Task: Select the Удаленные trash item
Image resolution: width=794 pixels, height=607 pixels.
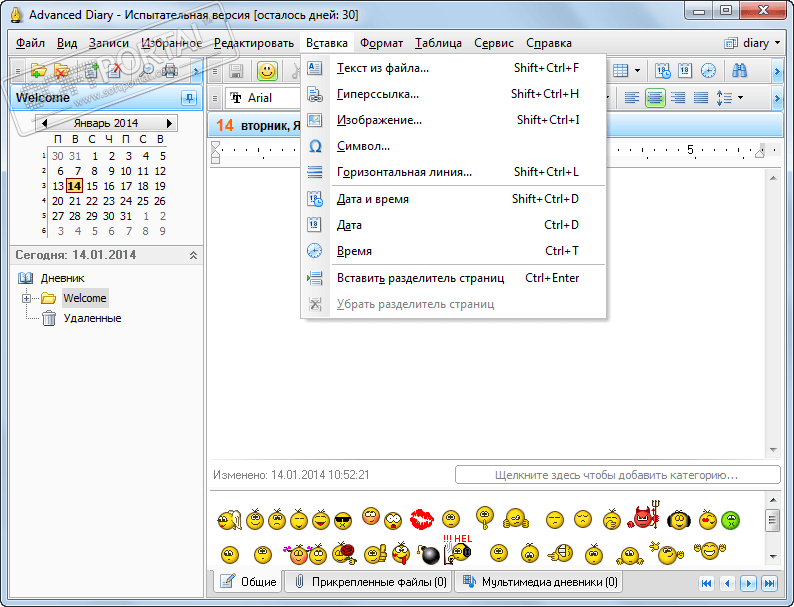Action: click(92, 318)
